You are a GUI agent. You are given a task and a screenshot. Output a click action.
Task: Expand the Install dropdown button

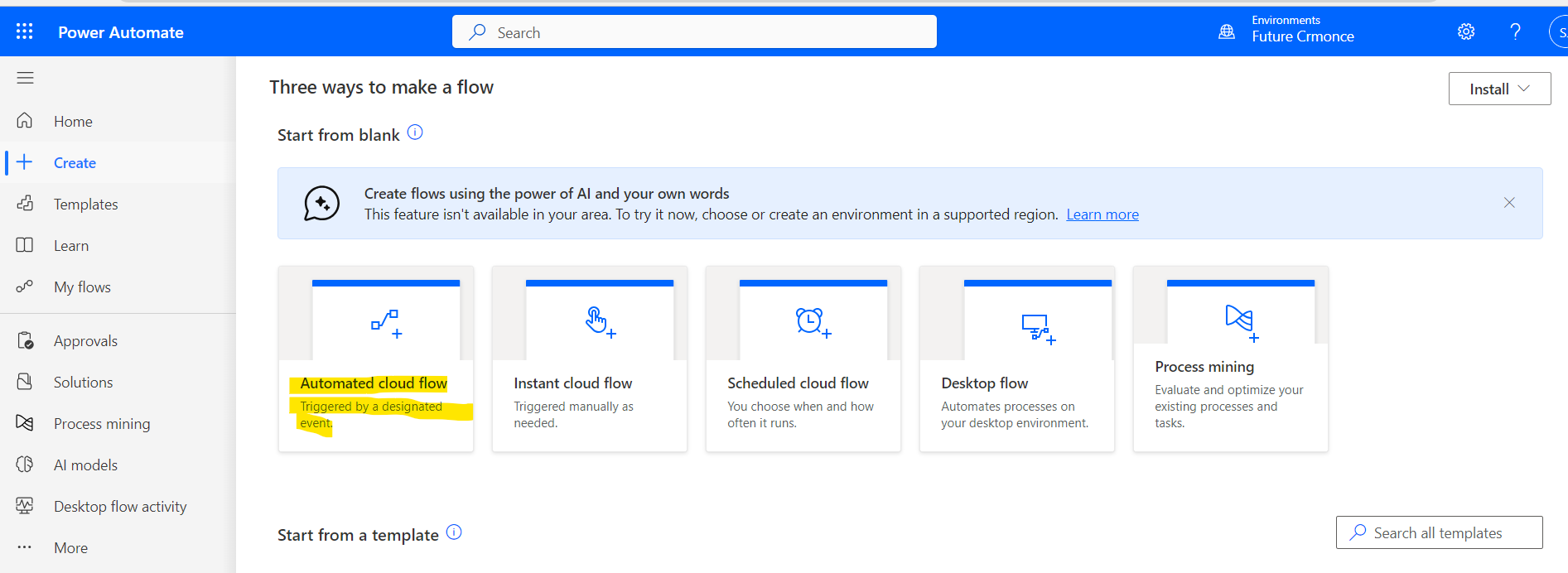tap(1499, 89)
